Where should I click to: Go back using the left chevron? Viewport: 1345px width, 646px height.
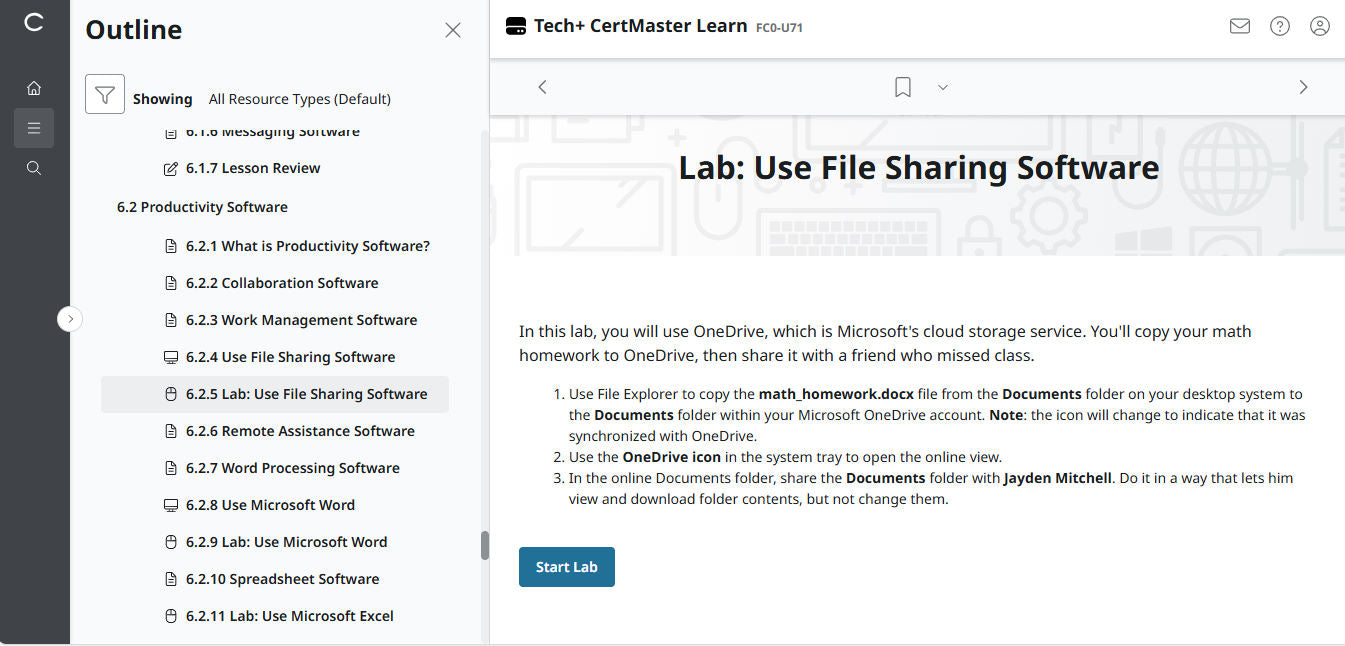542,87
